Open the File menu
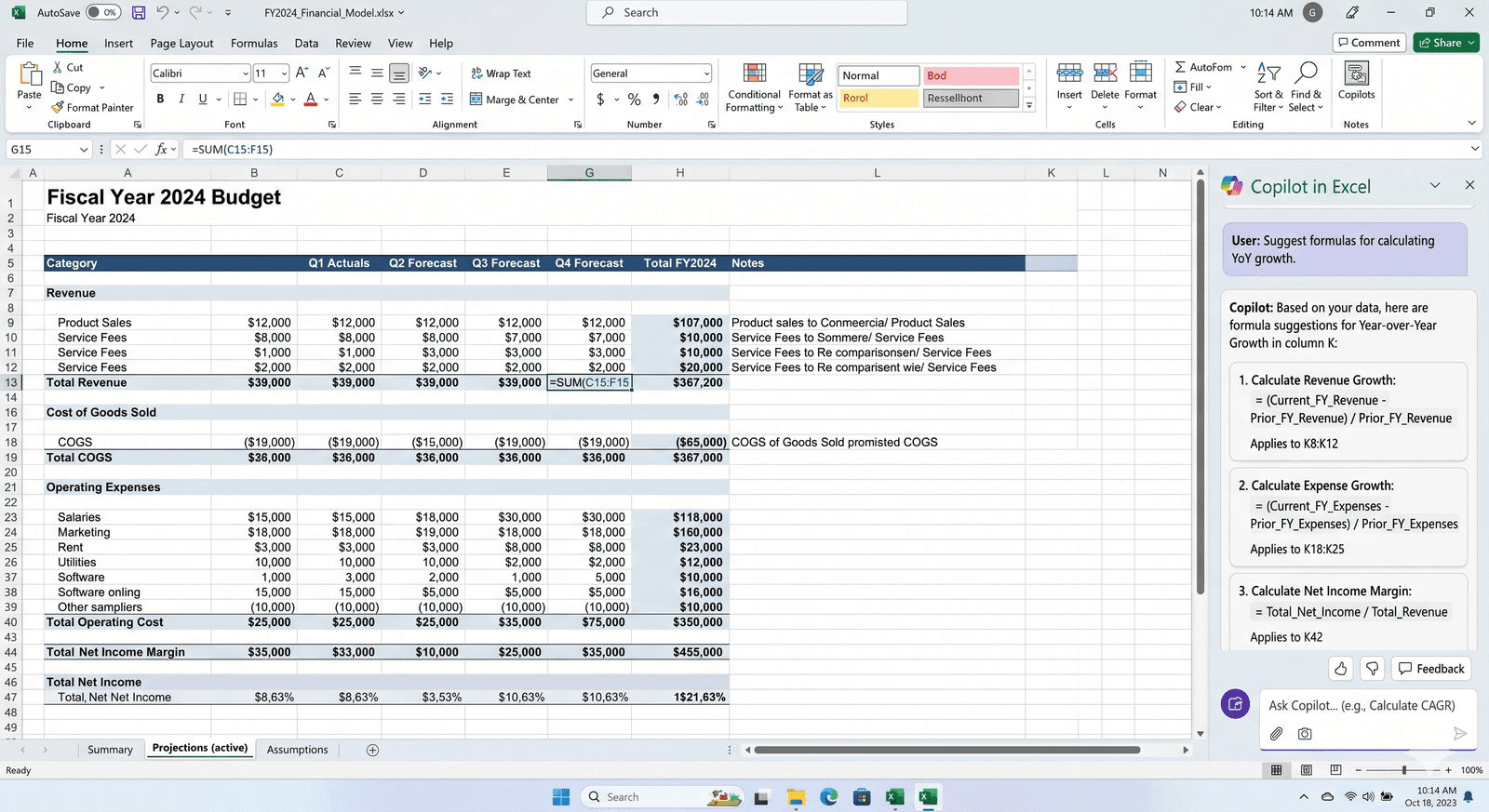Image resolution: width=1489 pixels, height=812 pixels. (25, 43)
